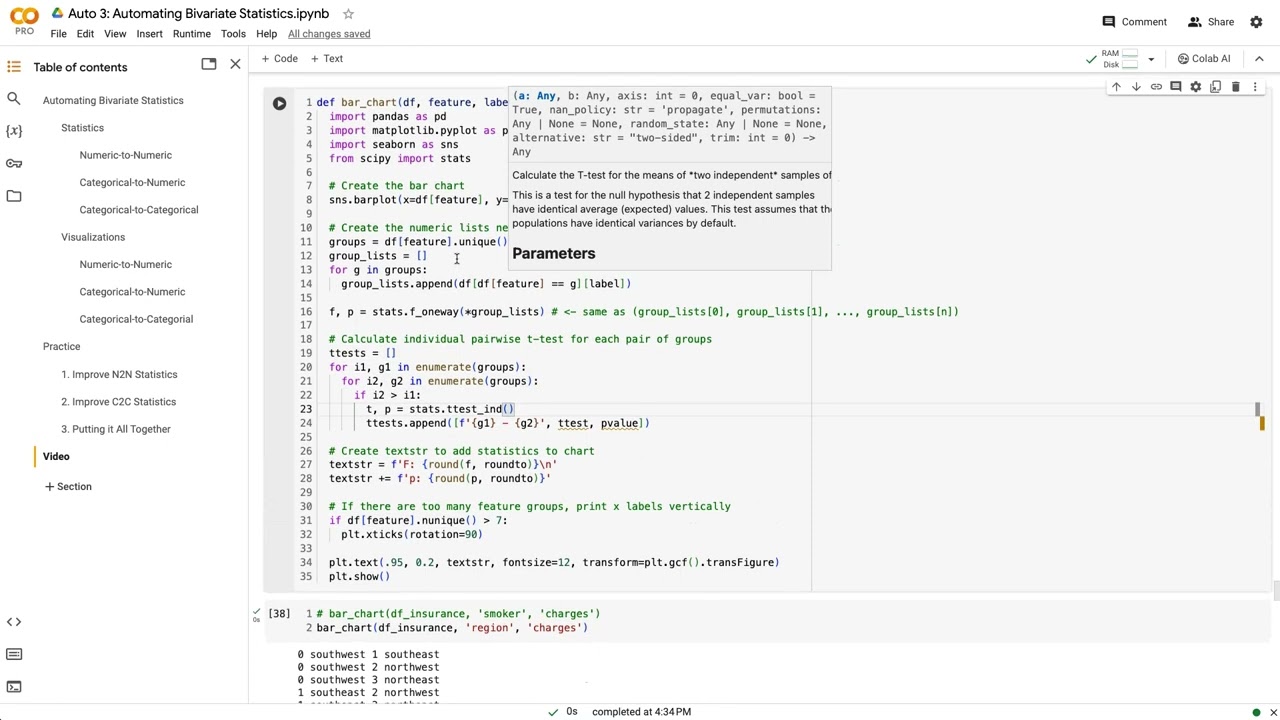Move cell up arrow

coord(1116,87)
